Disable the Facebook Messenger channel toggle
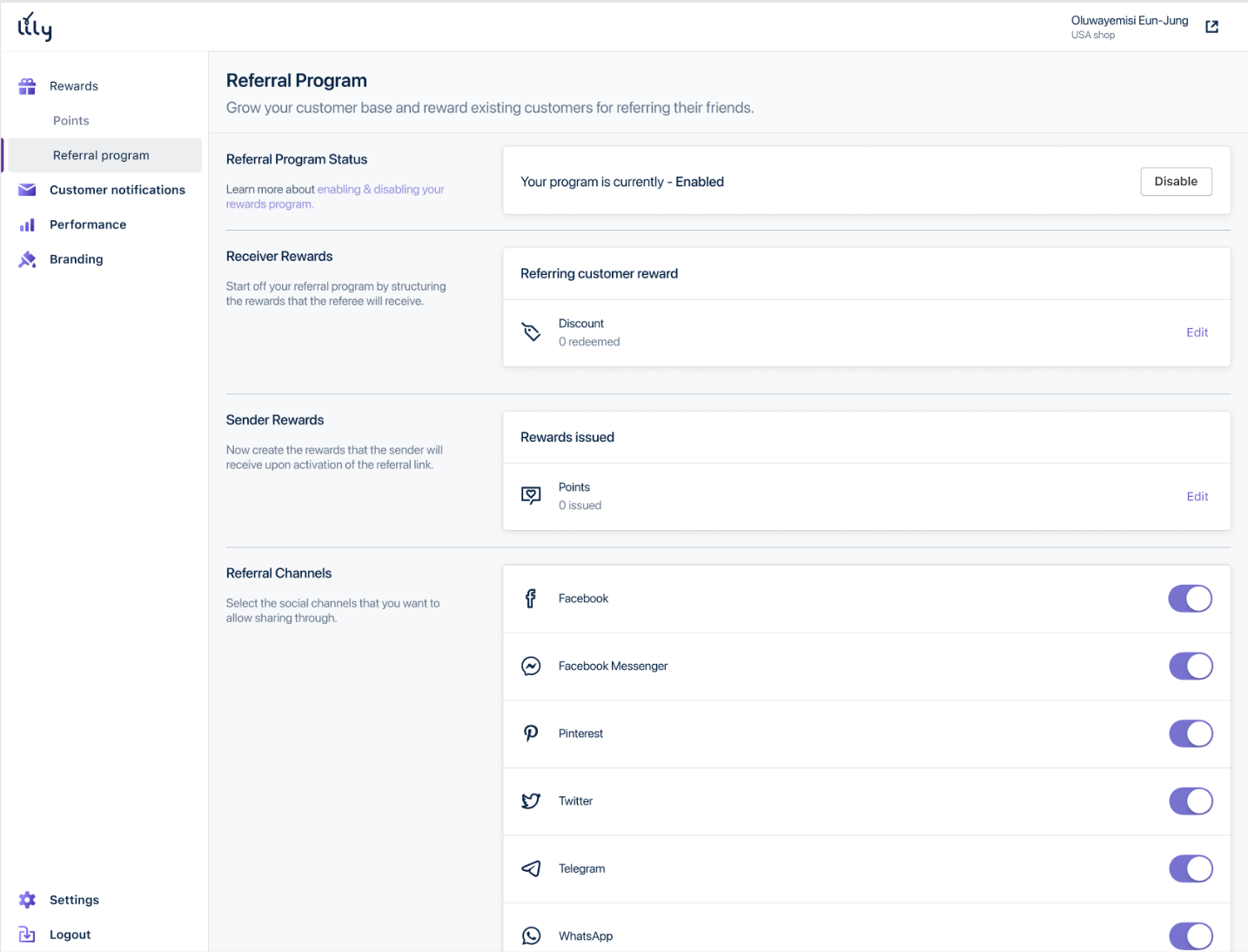 (x=1190, y=667)
